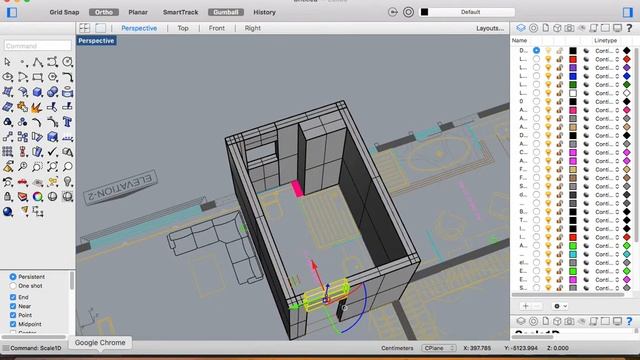Open linetype dropdown for the dark green layer

point(607,84)
